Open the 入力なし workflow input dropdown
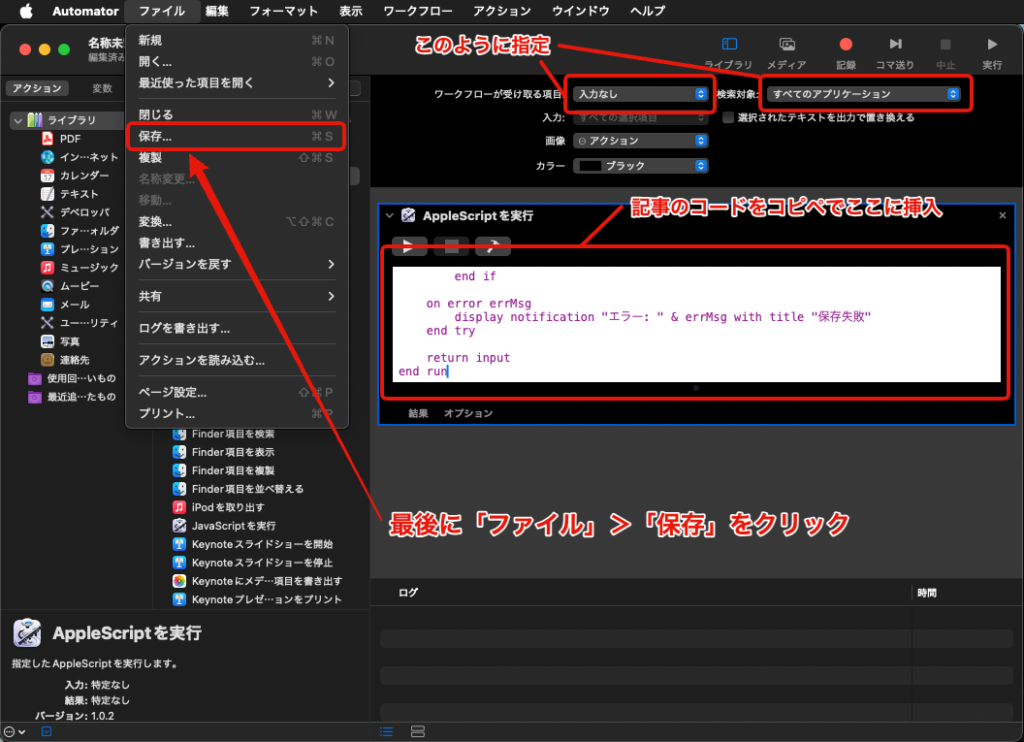The width and height of the screenshot is (1024, 742). pyautogui.click(x=640, y=94)
